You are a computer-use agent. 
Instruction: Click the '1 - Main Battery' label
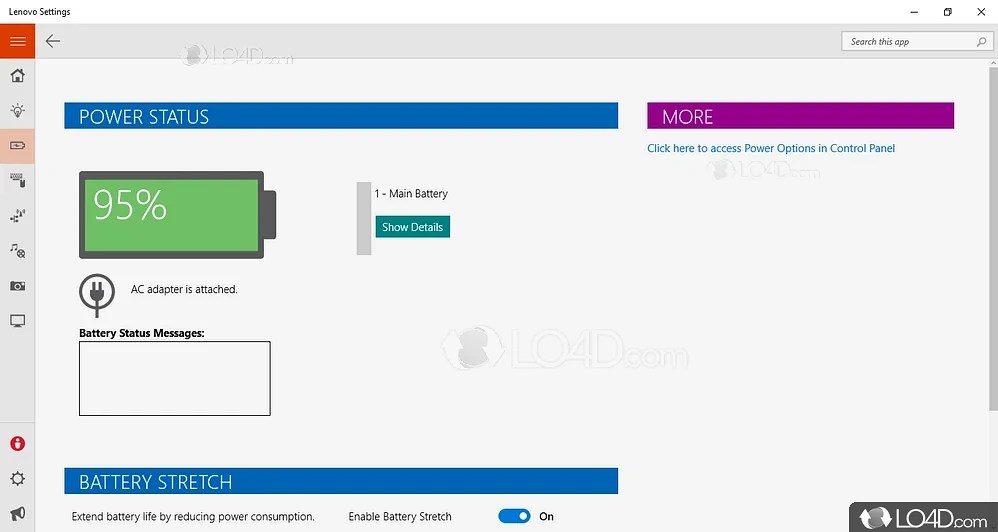click(x=411, y=193)
